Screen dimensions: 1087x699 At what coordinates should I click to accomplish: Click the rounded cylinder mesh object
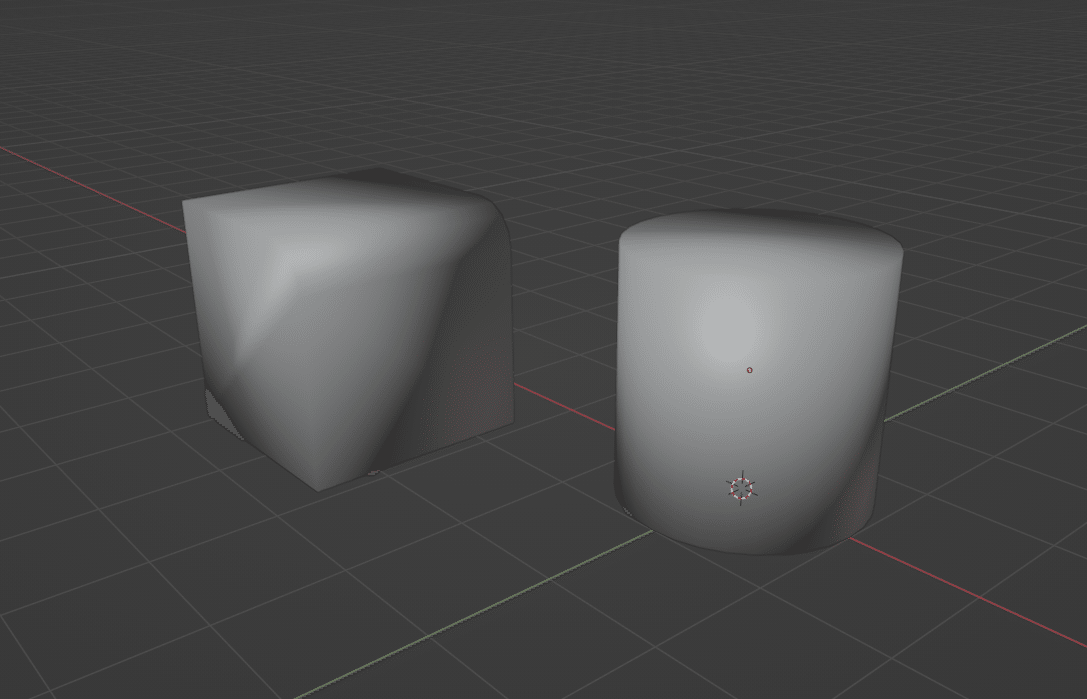click(759, 381)
